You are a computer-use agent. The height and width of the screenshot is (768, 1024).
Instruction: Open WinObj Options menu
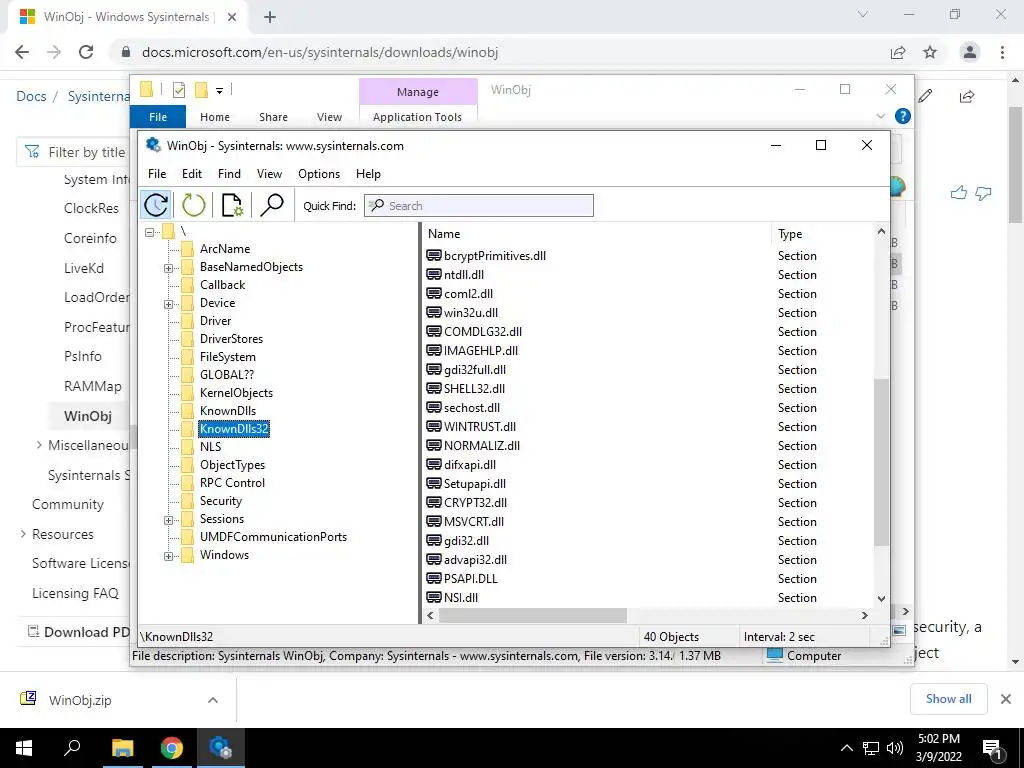coord(319,174)
